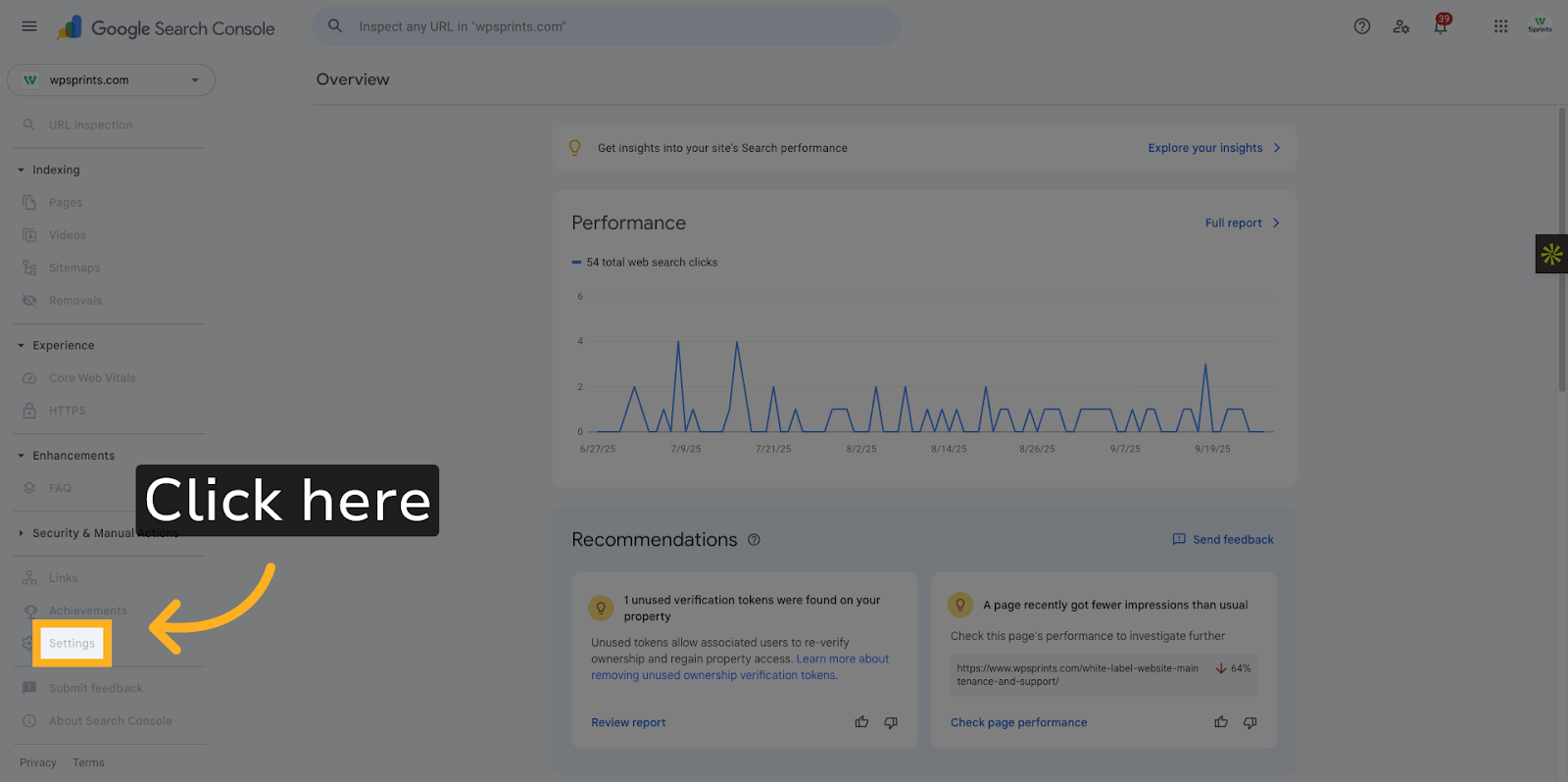1568x782 pixels.
Task: Collapse the Experience section
Action: (x=22, y=346)
